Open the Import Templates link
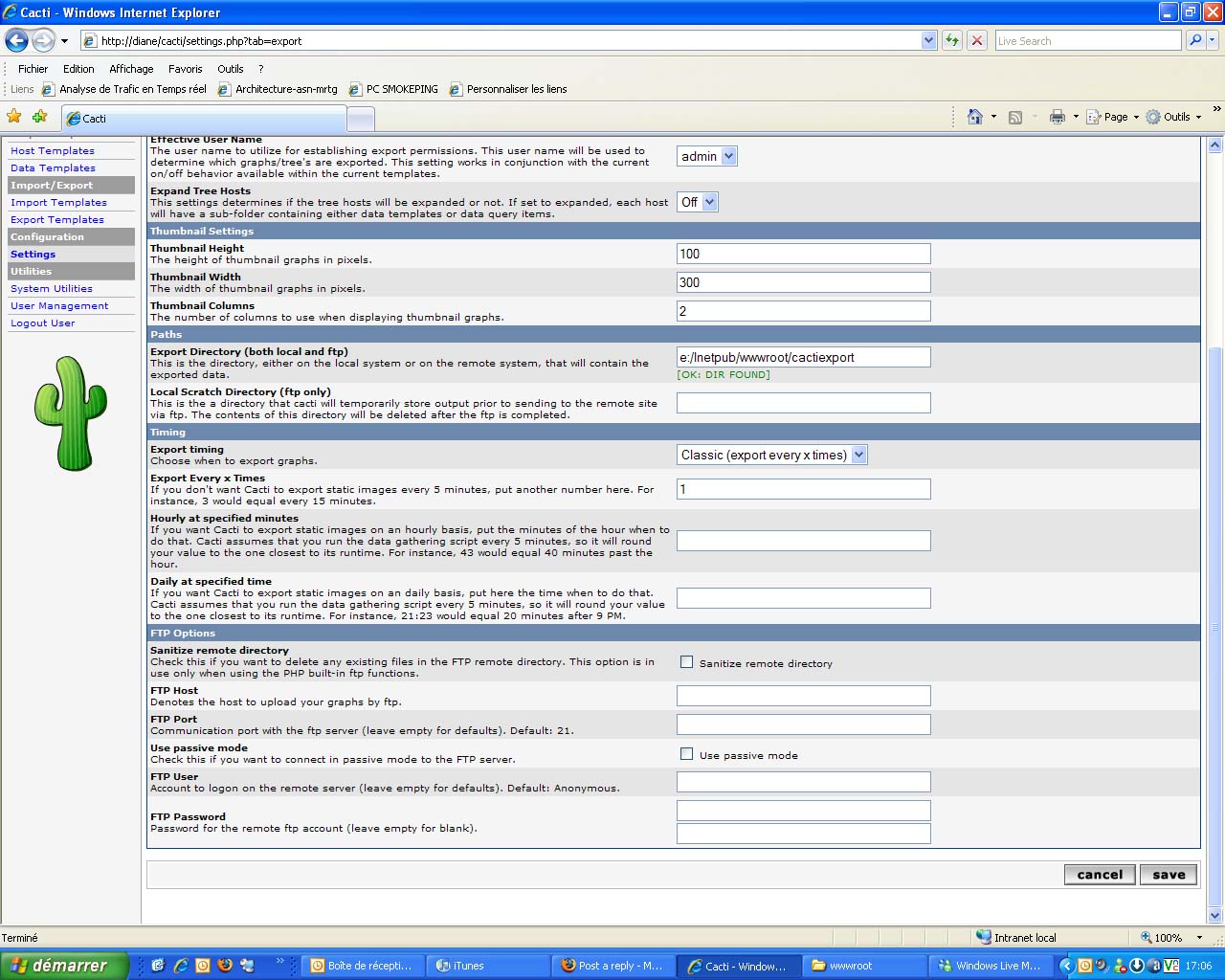This screenshot has width=1225, height=980. pyautogui.click(x=58, y=202)
